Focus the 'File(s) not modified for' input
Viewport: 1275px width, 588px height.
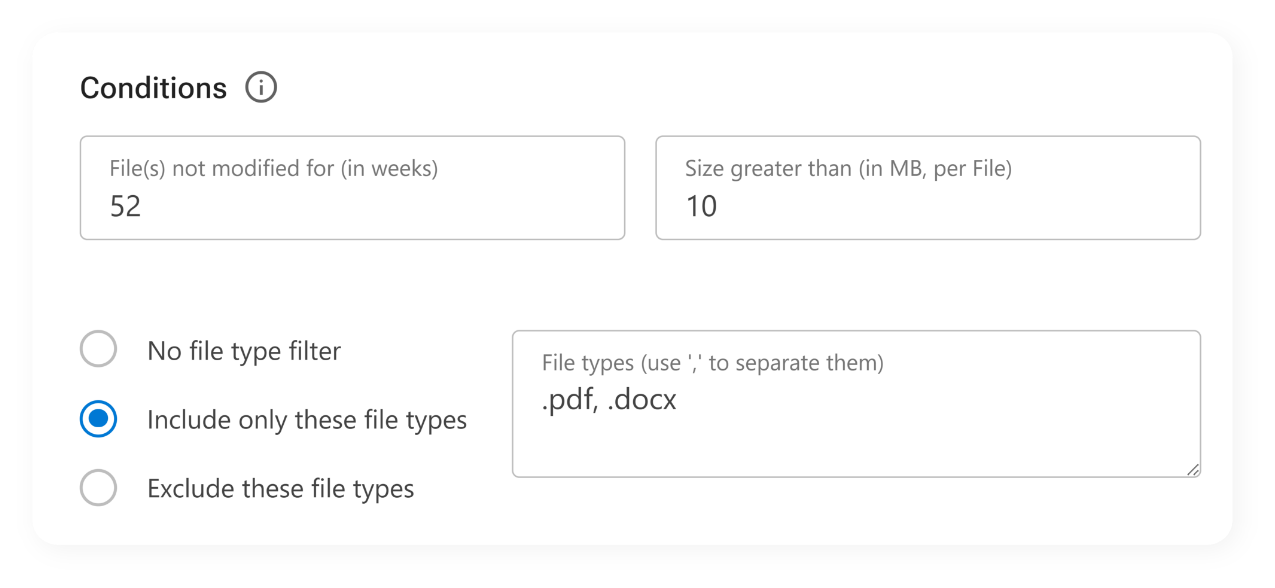point(350,206)
